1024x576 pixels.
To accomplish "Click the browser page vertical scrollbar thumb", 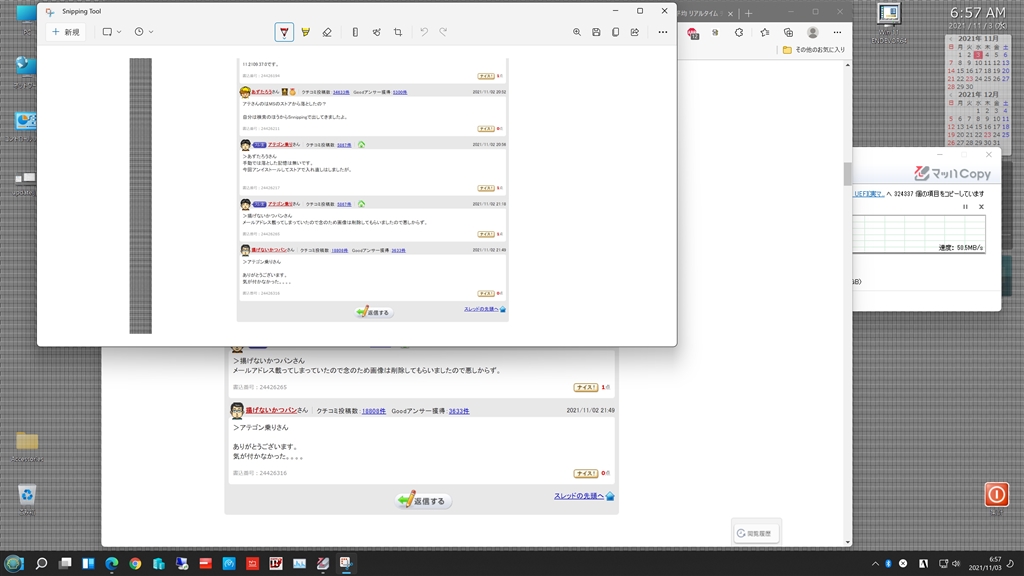I will 848,174.
